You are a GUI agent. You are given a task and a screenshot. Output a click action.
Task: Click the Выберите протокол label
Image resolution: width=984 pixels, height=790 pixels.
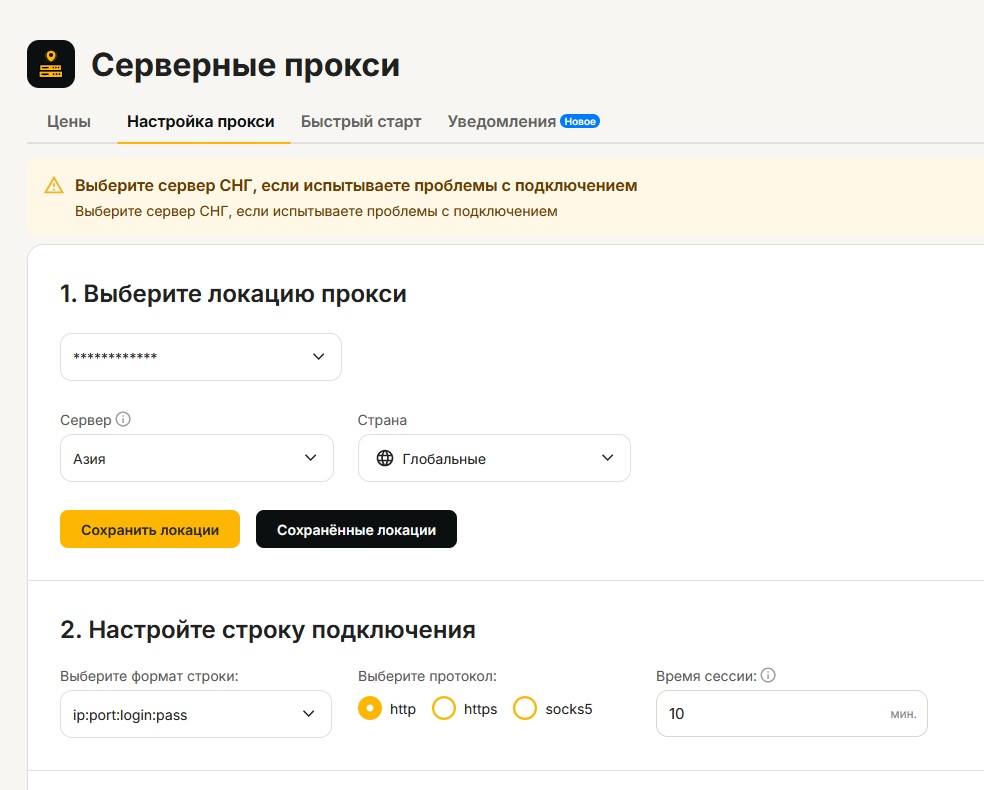tap(427, 676)
